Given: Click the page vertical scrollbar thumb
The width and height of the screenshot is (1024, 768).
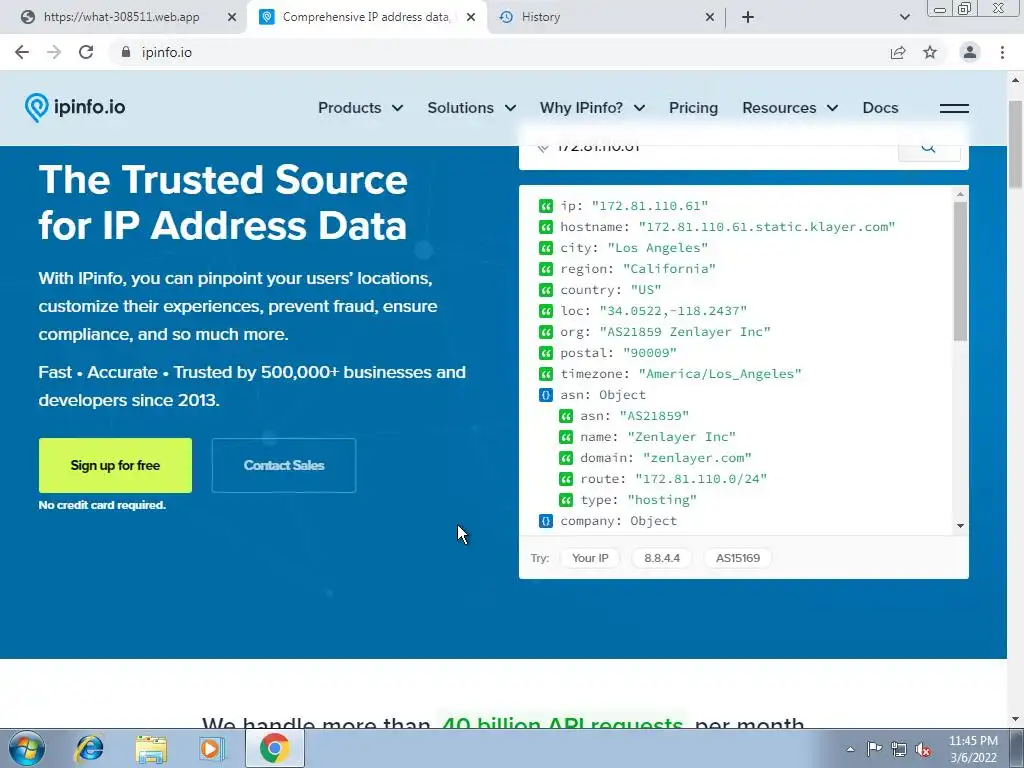Looking at the screenshot, I should 1015,145.
